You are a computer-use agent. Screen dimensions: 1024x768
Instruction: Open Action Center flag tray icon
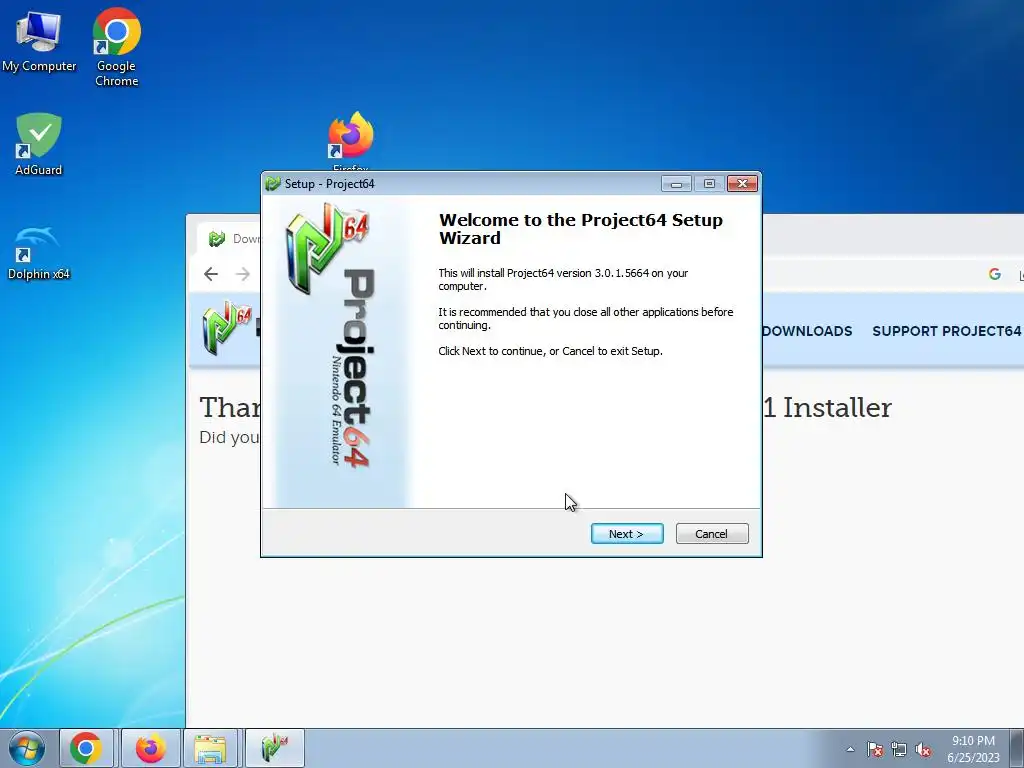point(875,749)
